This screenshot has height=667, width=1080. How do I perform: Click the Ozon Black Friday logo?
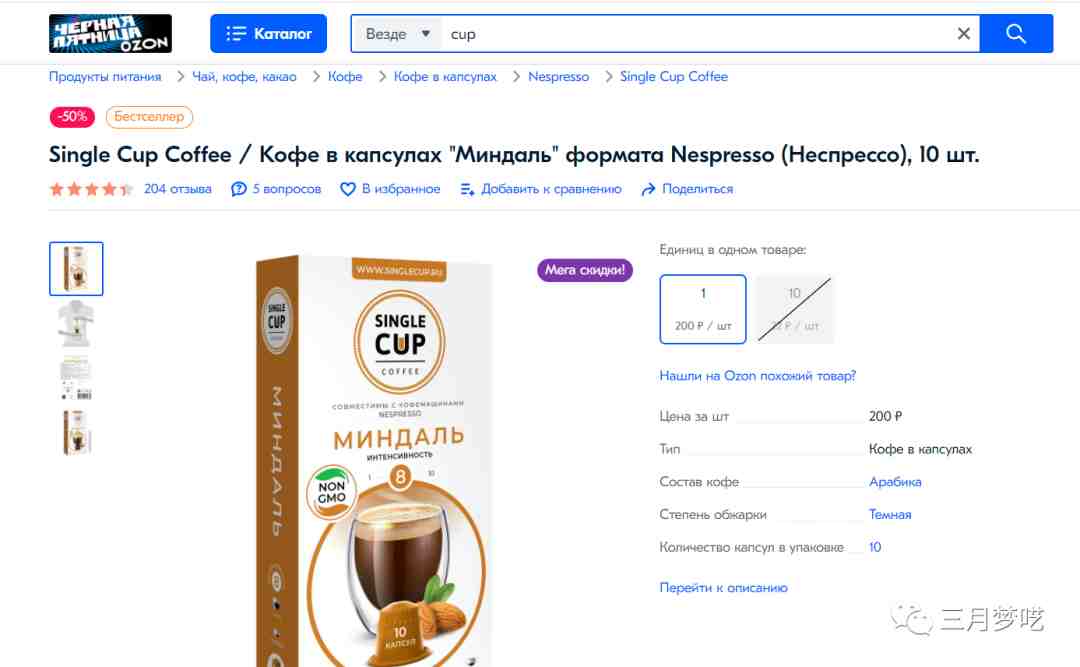pos(110,33)
